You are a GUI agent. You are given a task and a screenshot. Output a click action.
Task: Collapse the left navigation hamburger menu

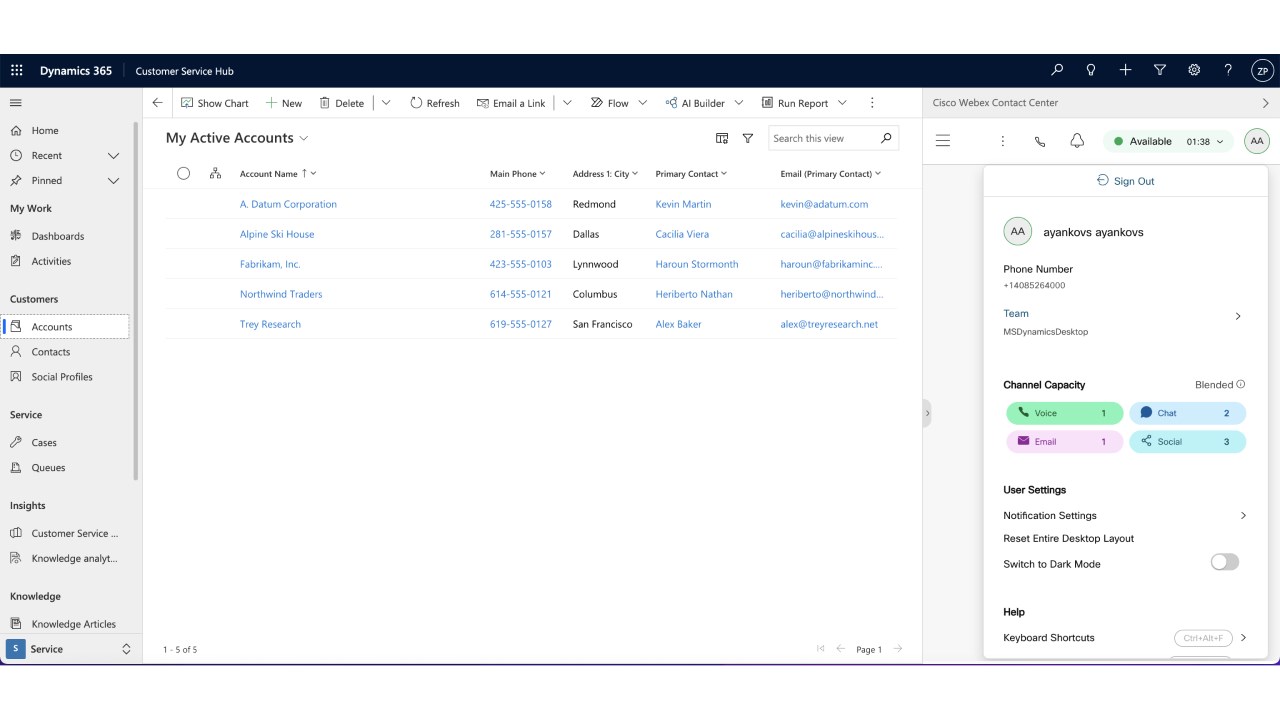pos(16,103)
